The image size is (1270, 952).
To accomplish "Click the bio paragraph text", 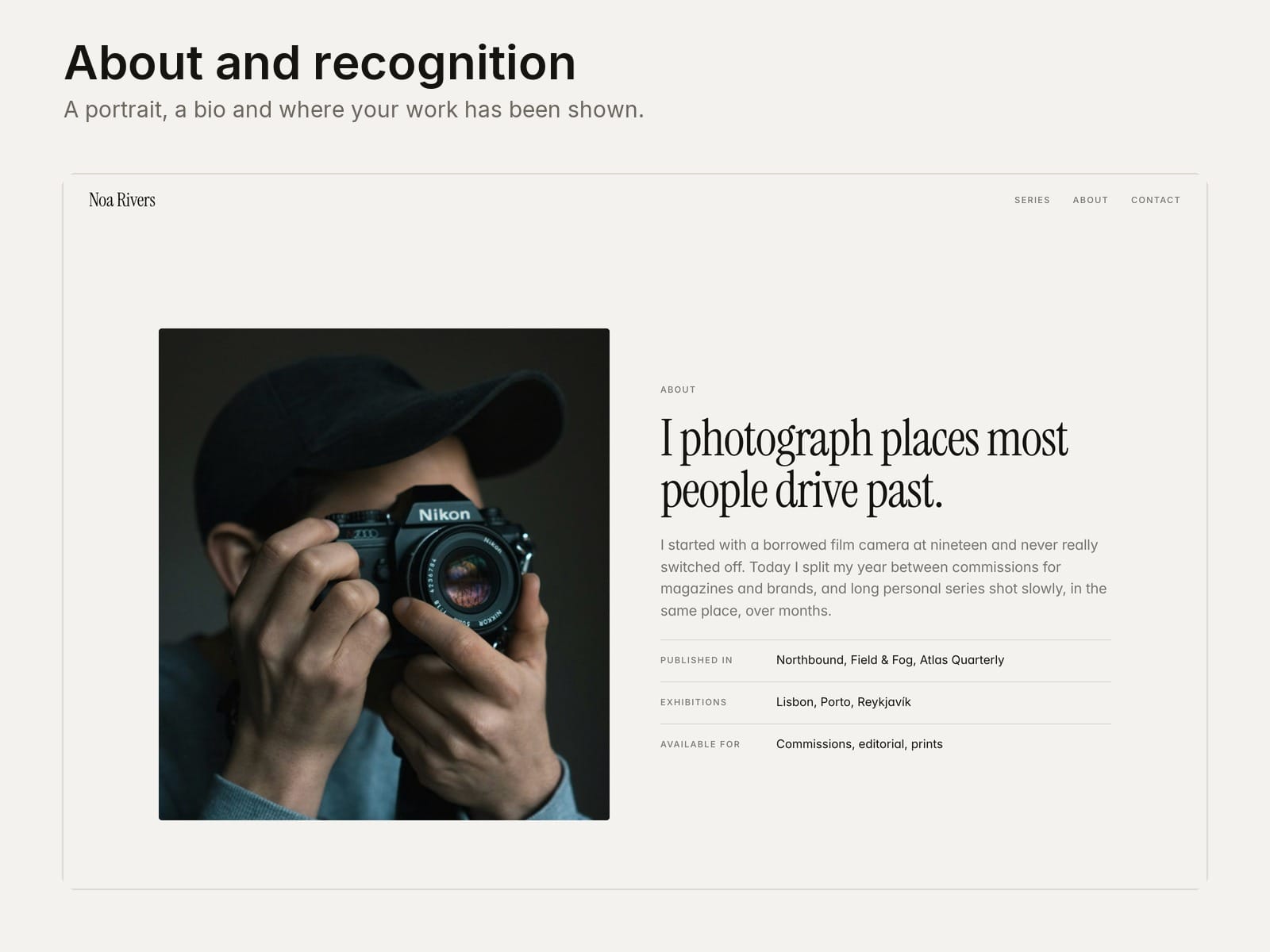I will pyautogui.click(x=883, y=578).
